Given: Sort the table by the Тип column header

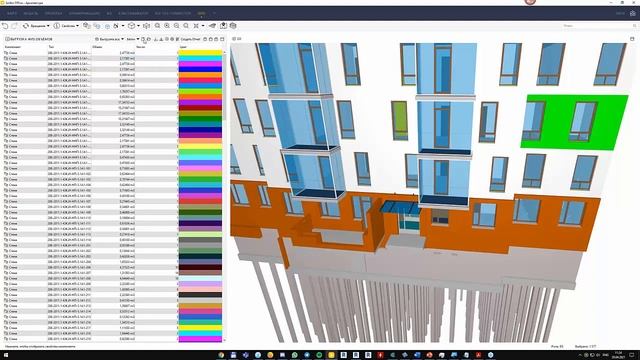Looking at the screenshot, I should click(51, 47).
